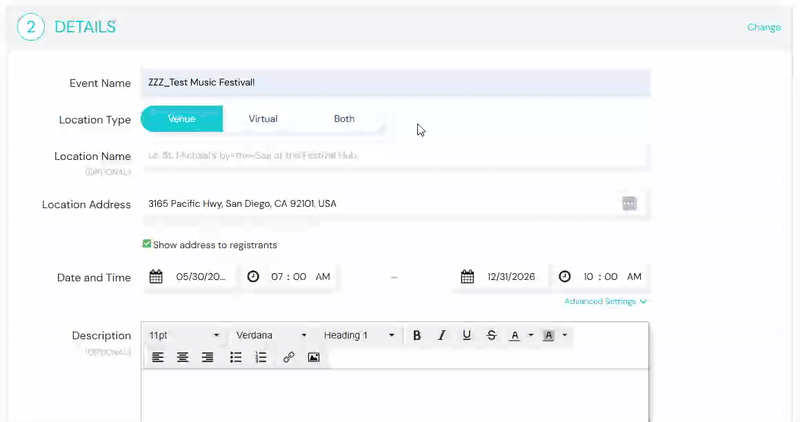
Task: Click the start time hour 07
Action: pos(277,277)
